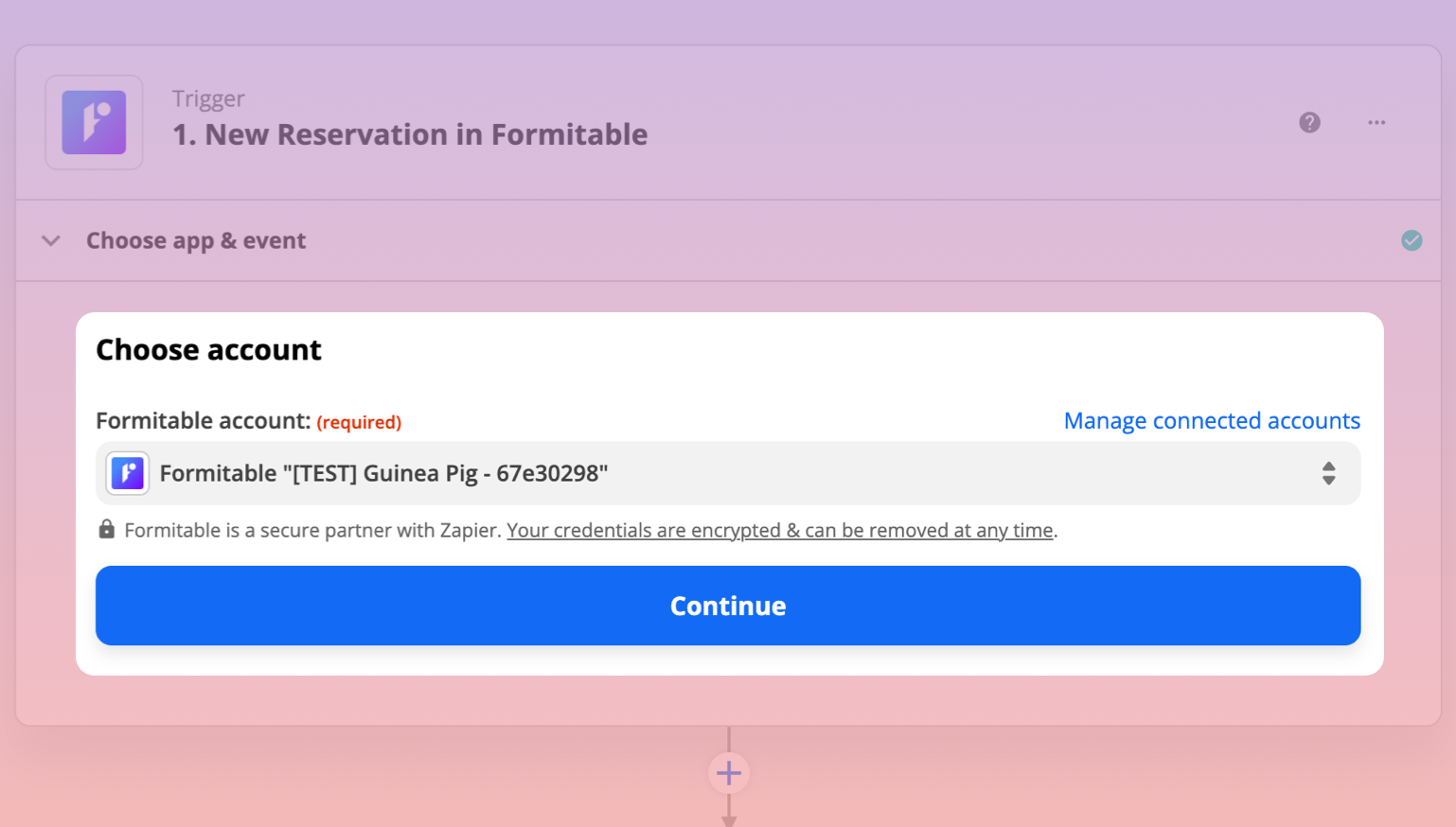The image size is (1456, 827).
Task: Add a step with the plus button
Action: coord(728,773)
